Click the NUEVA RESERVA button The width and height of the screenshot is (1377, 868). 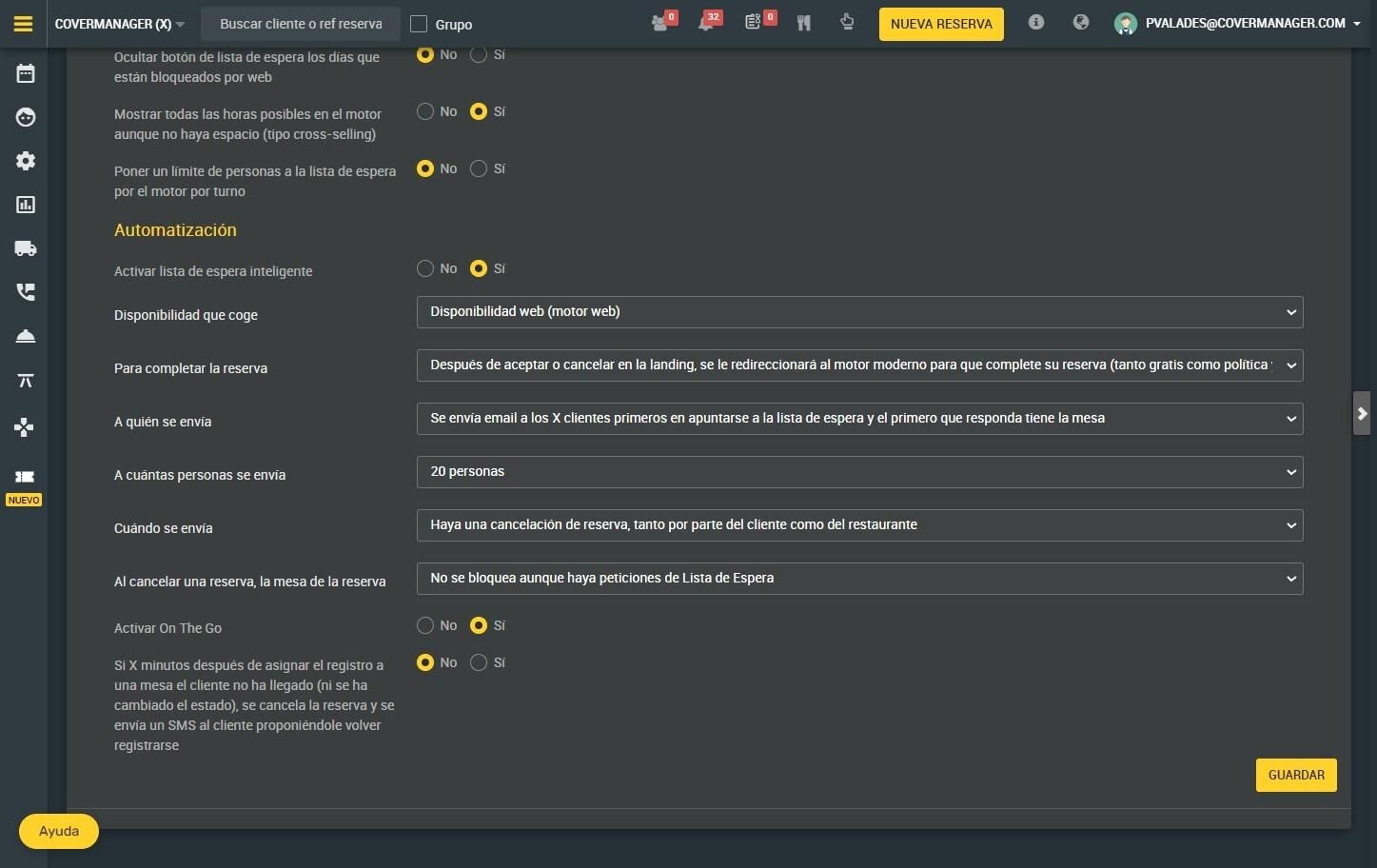941,24
